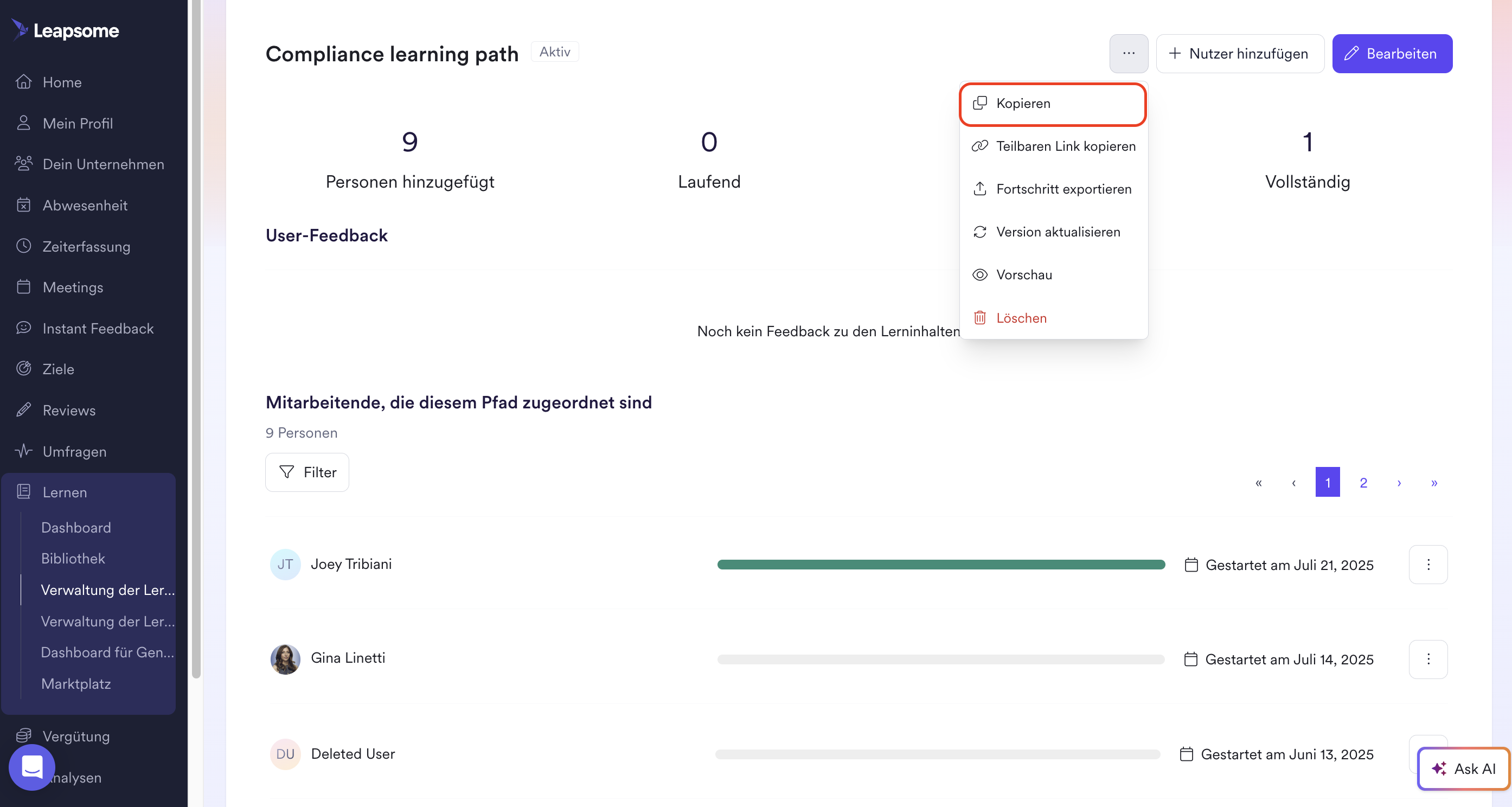Viewport: 1512px width, 807px height.
Task: Click the Instant Feedback speech icon
Action: tap(23, 328)
